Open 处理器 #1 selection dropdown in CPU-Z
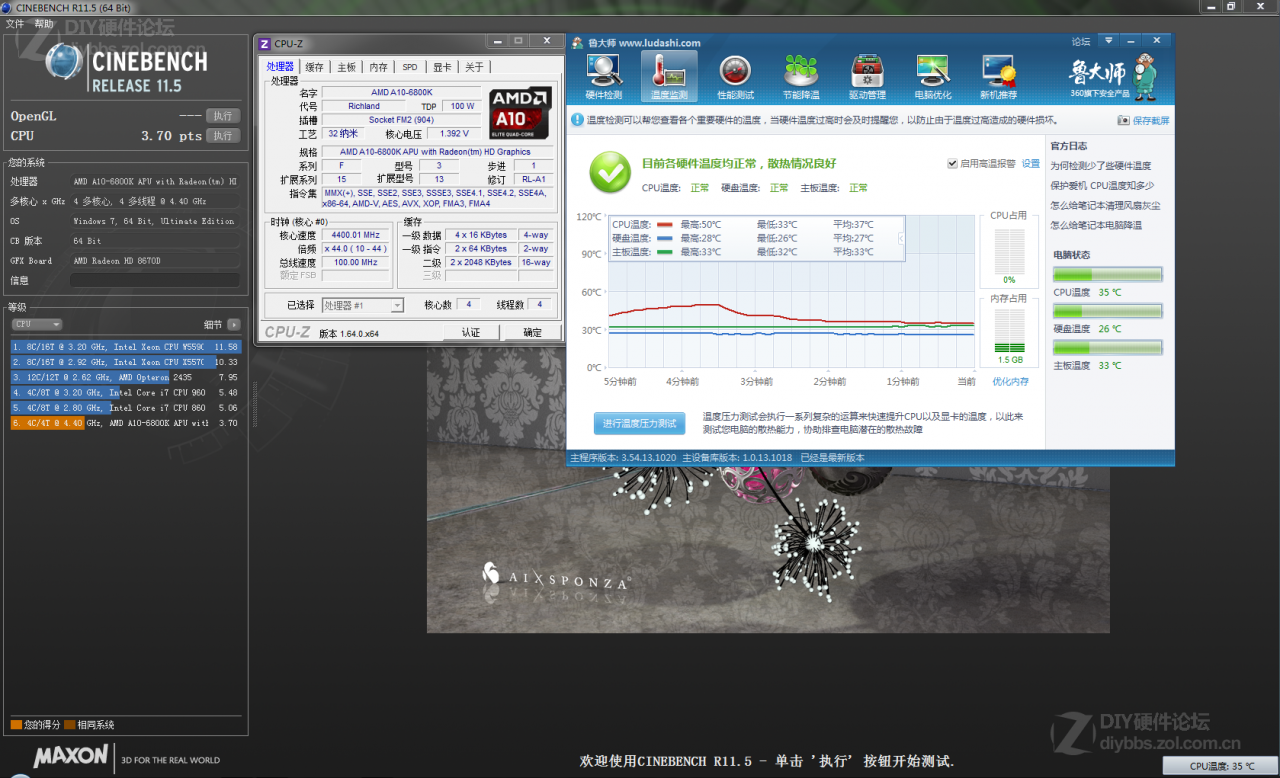 point(362,305)
